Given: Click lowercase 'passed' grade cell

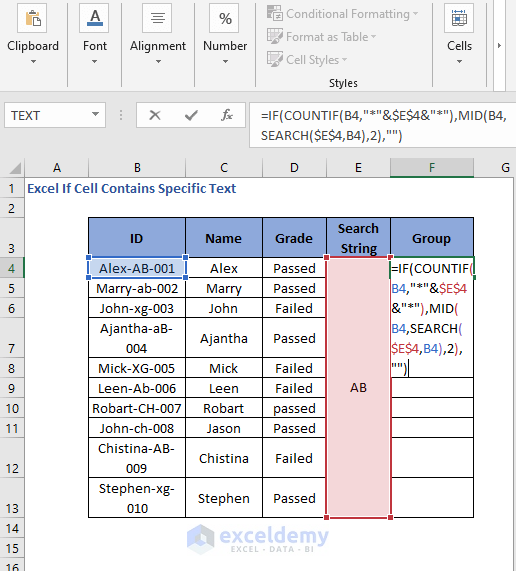Looking at the screenshot, I should (x=294, y=408).
